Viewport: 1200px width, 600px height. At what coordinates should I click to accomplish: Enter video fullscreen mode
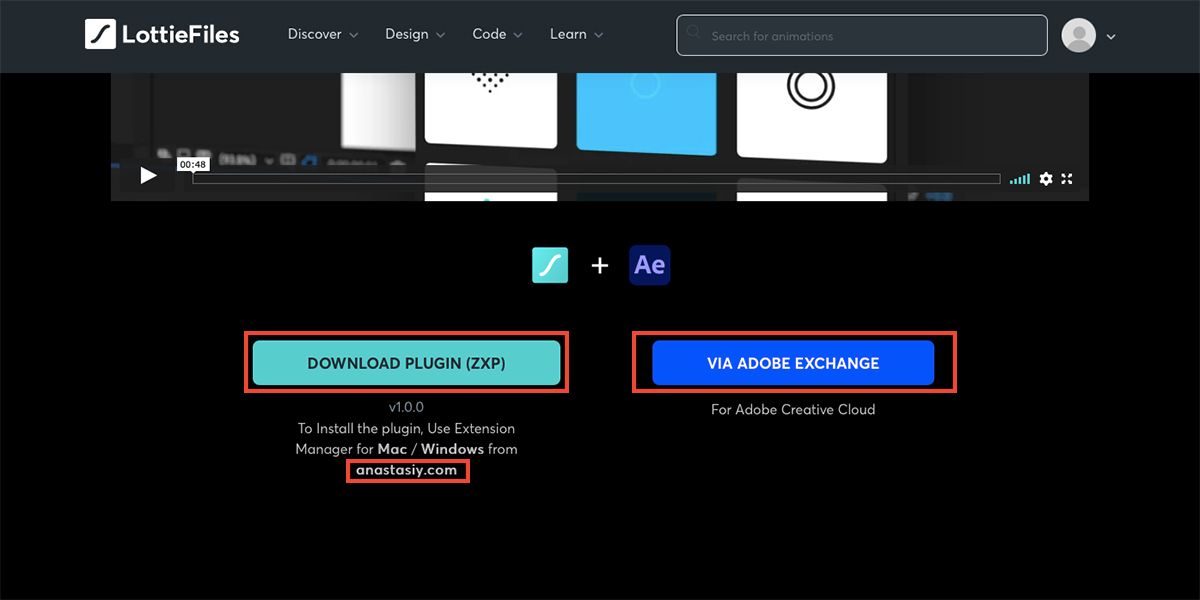[1067, 179]
